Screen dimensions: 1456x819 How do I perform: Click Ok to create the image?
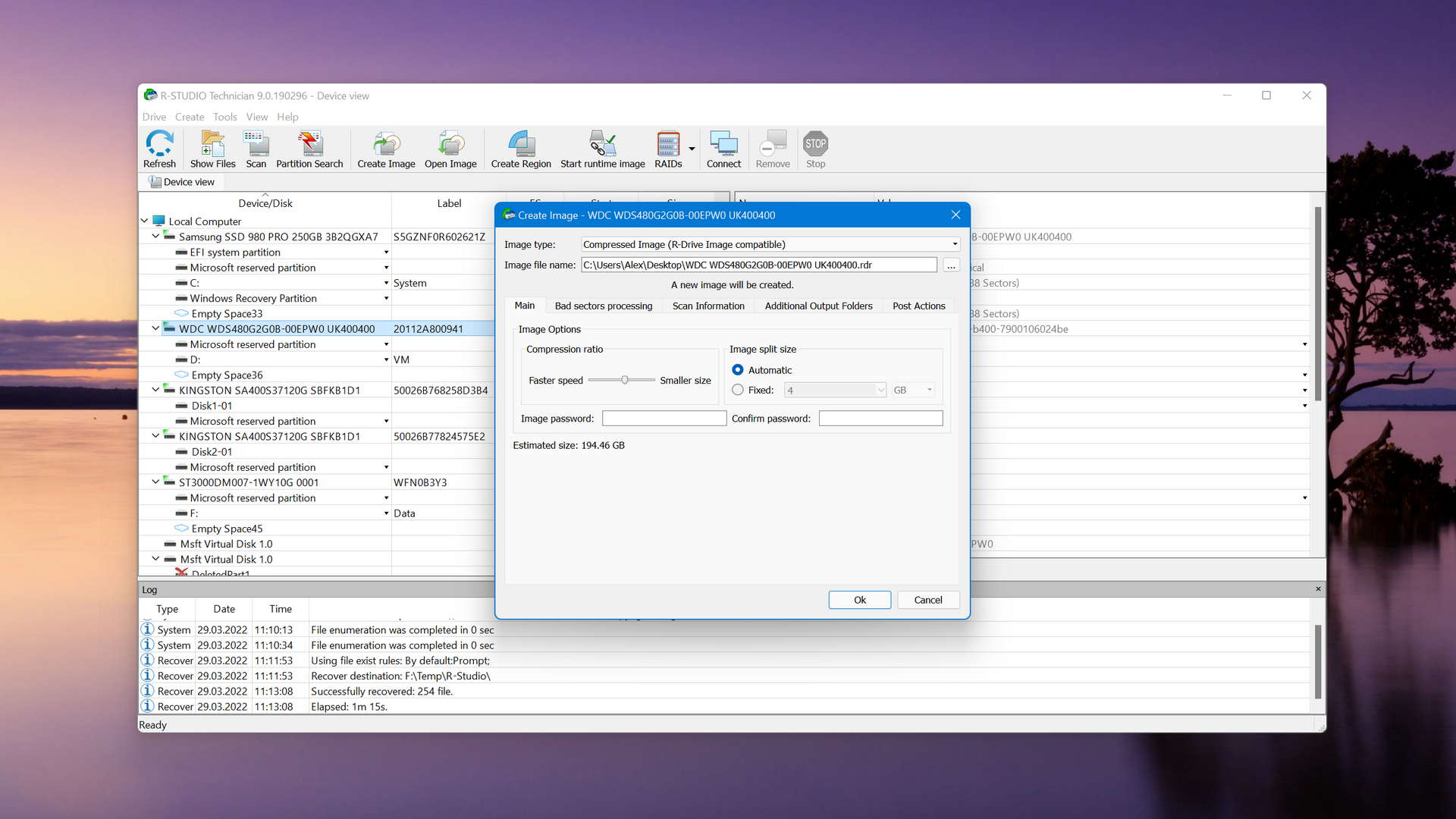click(x=859, y=599)
